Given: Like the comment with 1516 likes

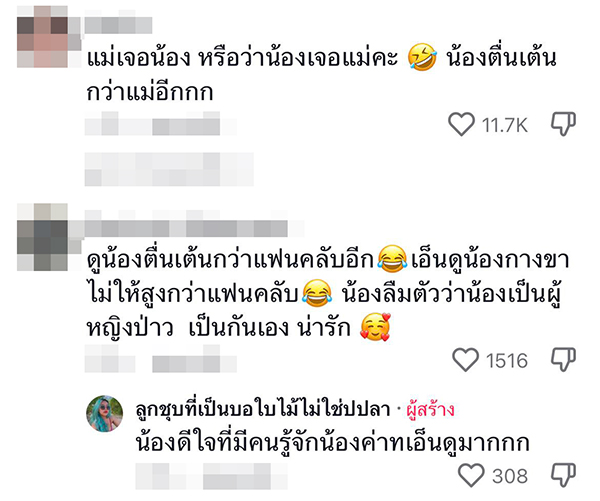Looking at the screenshot, I should 465,360.
